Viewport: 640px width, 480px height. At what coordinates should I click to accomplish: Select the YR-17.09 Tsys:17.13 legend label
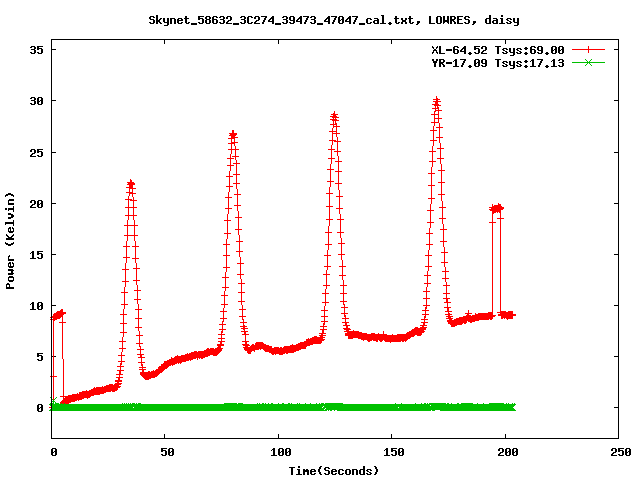pyautogui.click(x=498, y=63)
